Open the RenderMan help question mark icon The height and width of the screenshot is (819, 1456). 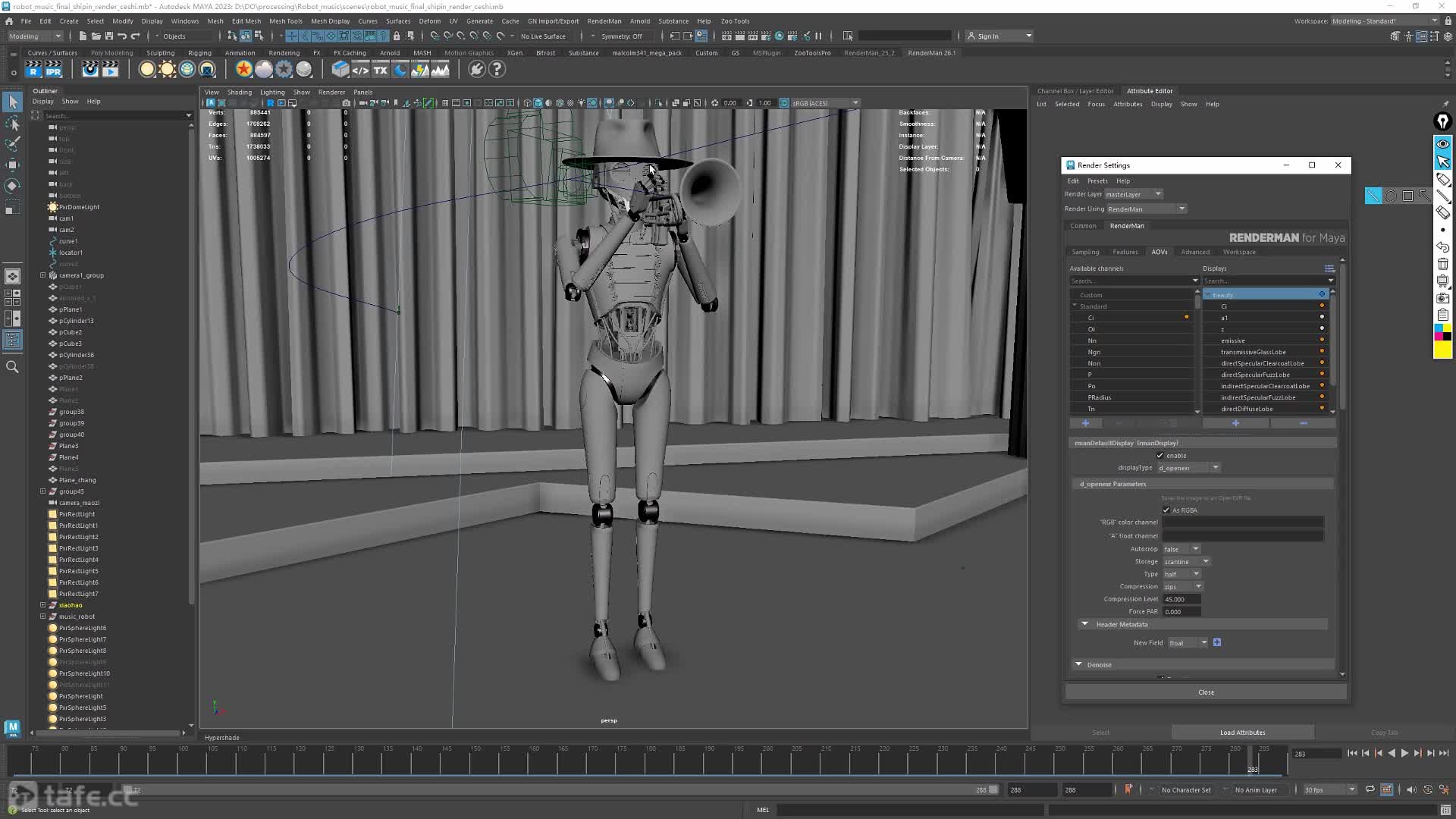point(497,70)
